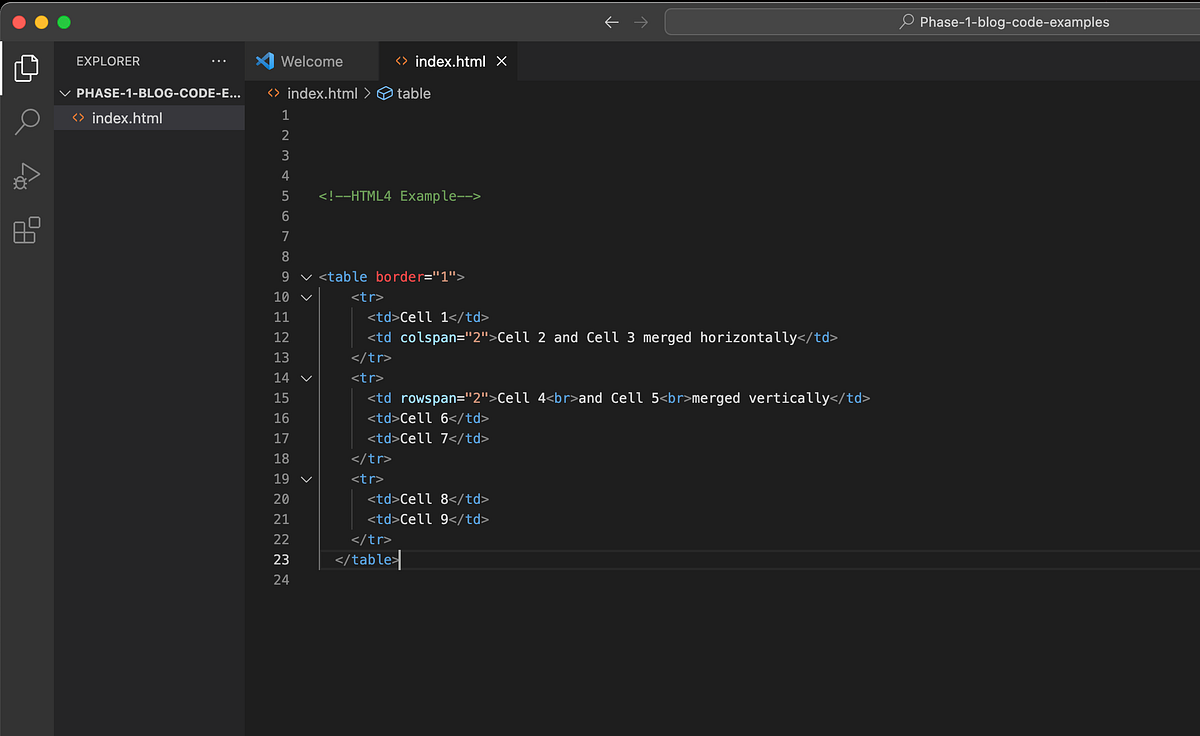The width and height of the screenshot is (1200, 736).
Task: Select the Search icon in activity bar
Action: (26, 121)
